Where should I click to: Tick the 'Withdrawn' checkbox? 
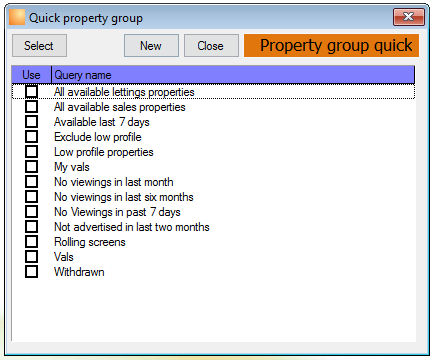pos(31,272)
